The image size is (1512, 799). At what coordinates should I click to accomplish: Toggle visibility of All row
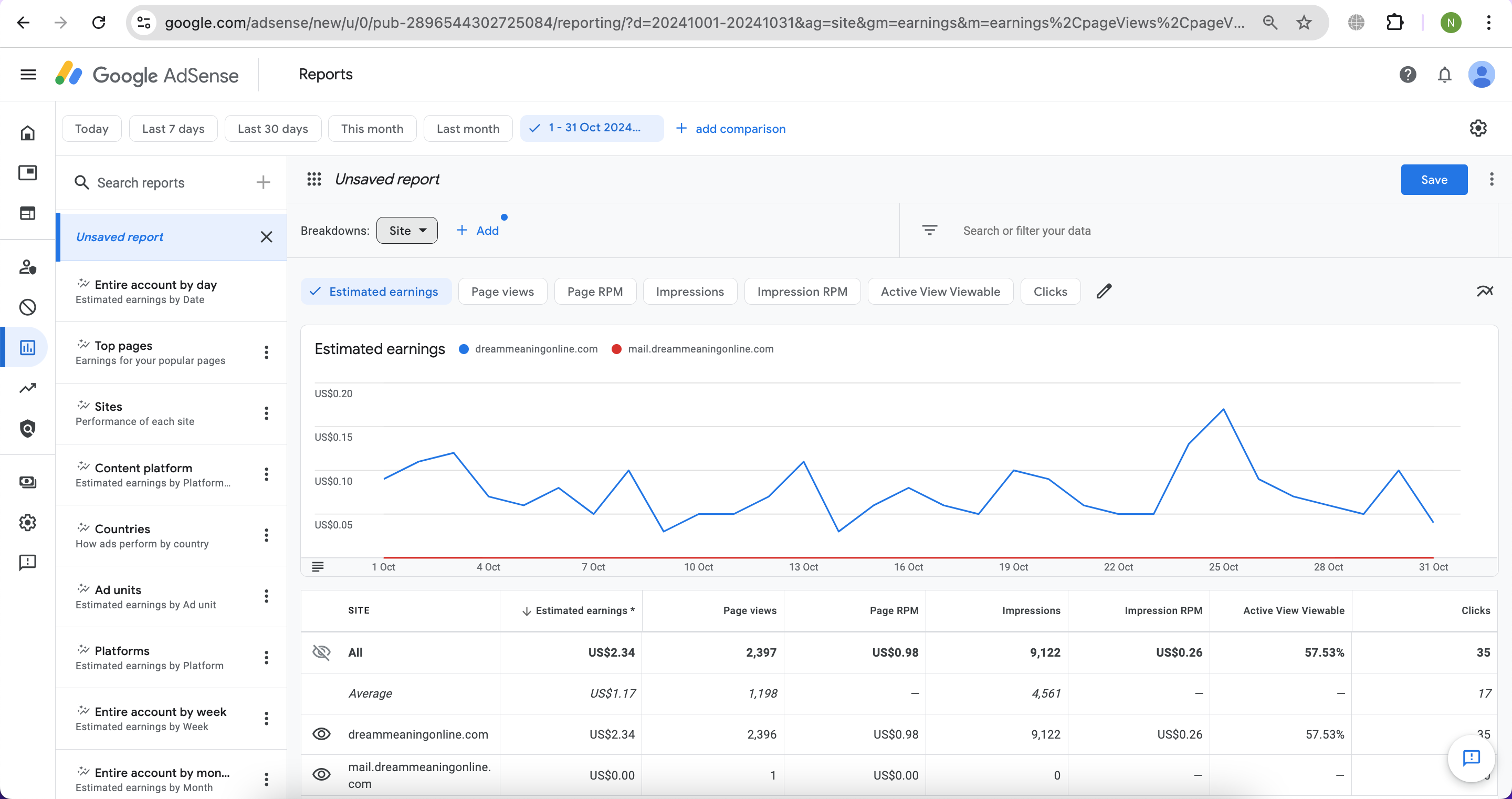pos(321,653)
